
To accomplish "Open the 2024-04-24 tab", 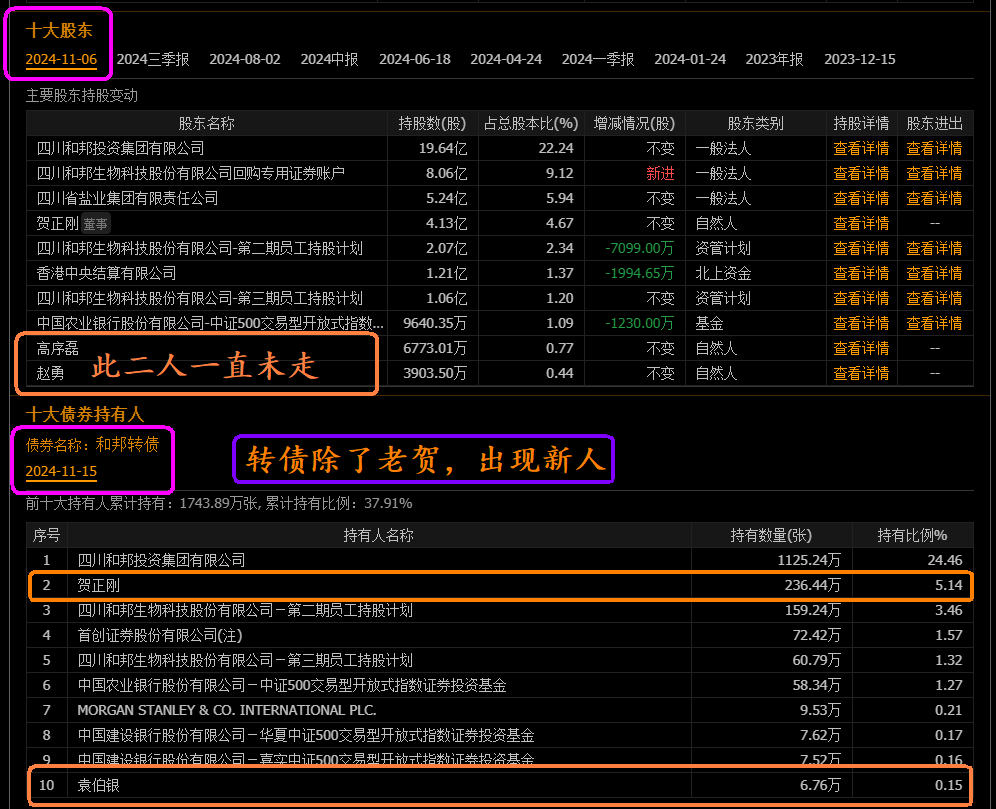I will pos(506,59).
